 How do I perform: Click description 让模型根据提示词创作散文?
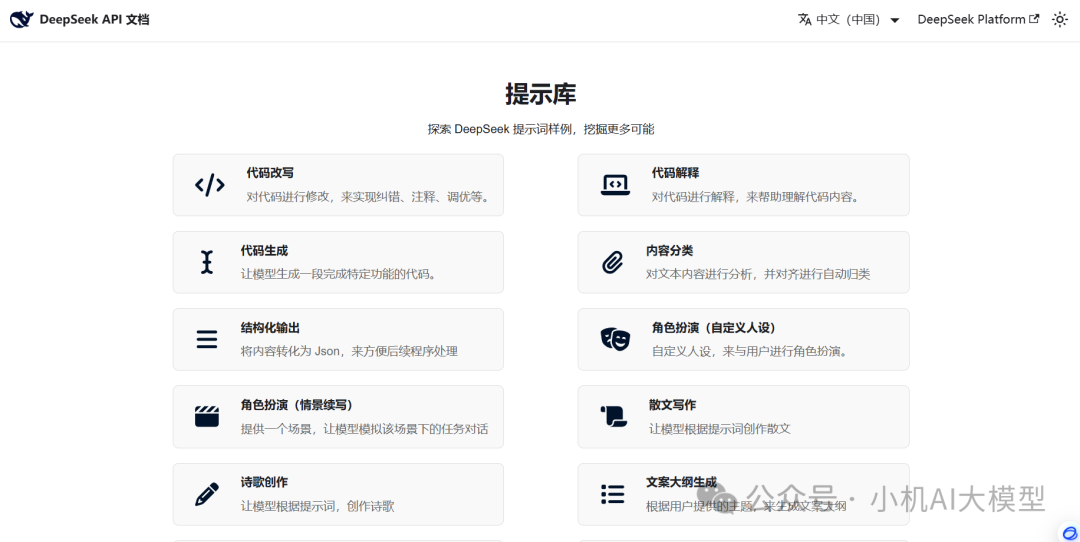(x=720, y=428)
